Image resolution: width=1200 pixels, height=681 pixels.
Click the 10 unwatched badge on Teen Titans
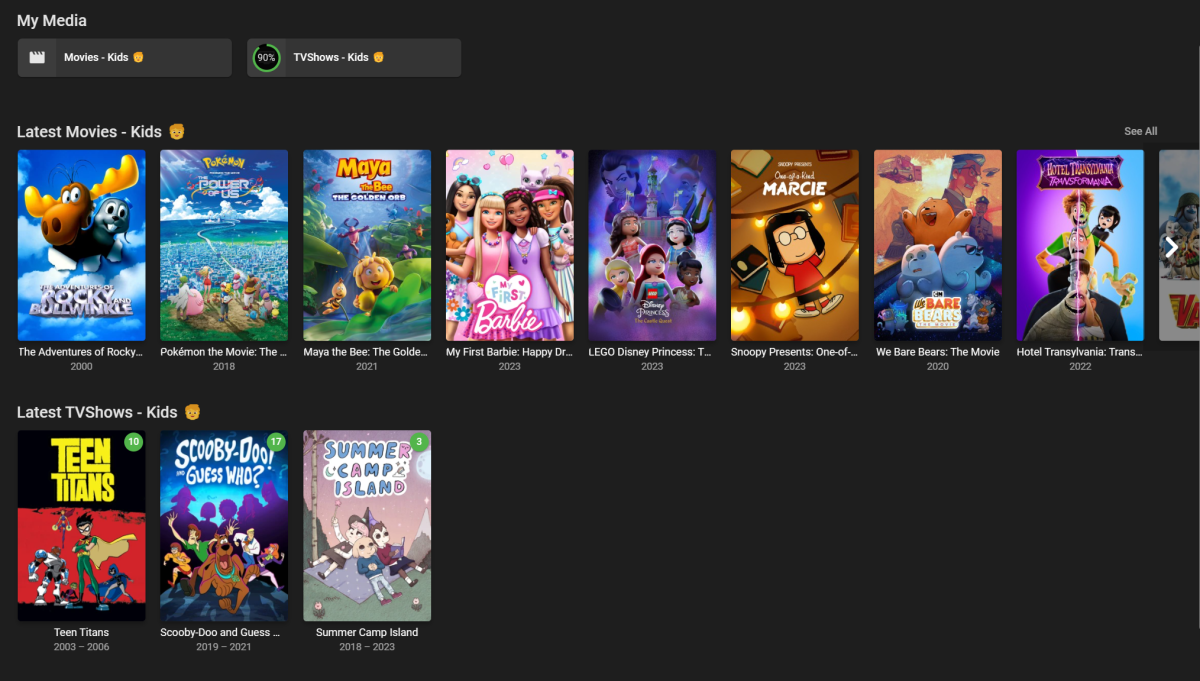pyautogui.click(x=134, y=441)
